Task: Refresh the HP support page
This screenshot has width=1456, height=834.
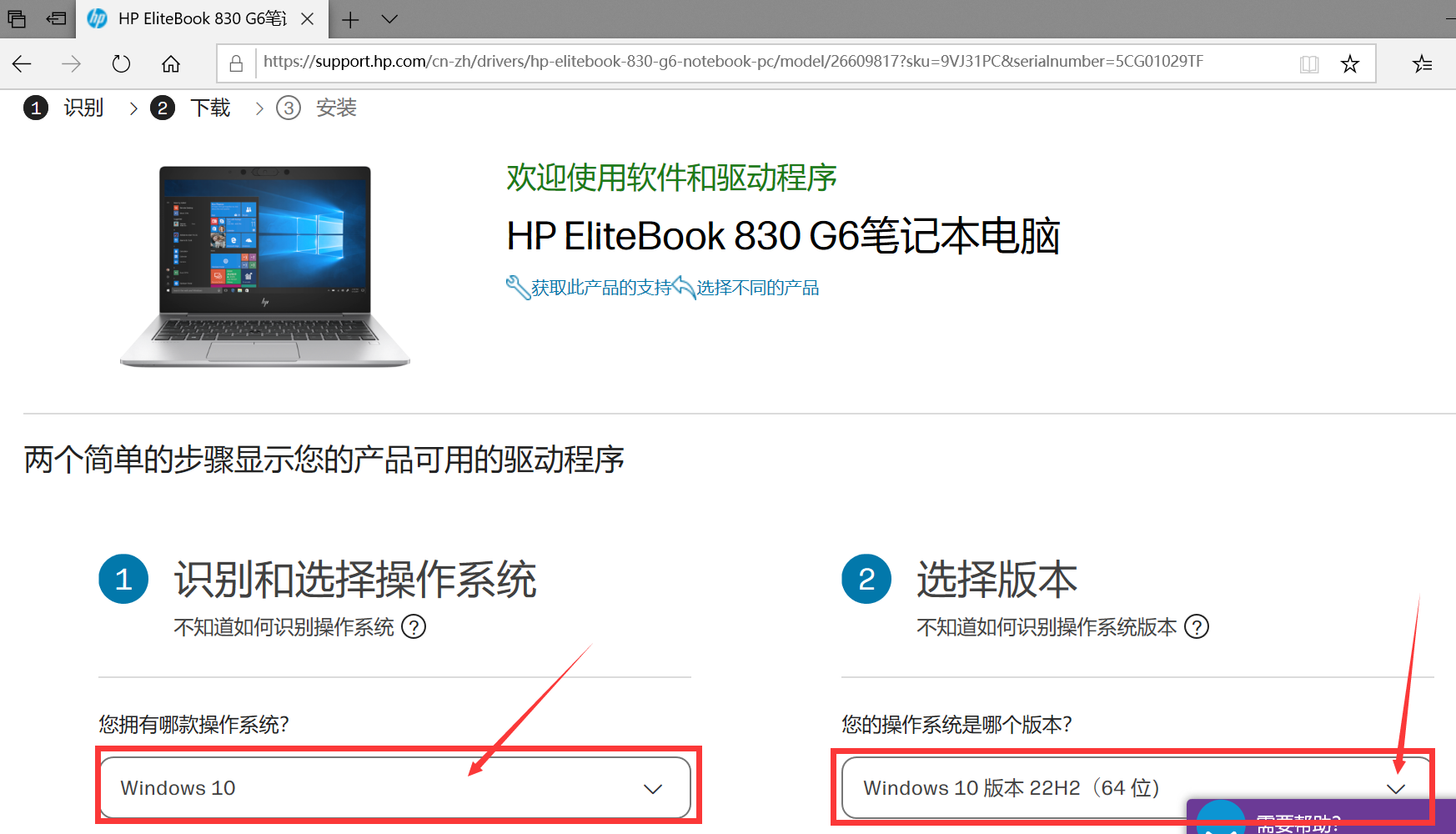Action: (x=121, y=64)
